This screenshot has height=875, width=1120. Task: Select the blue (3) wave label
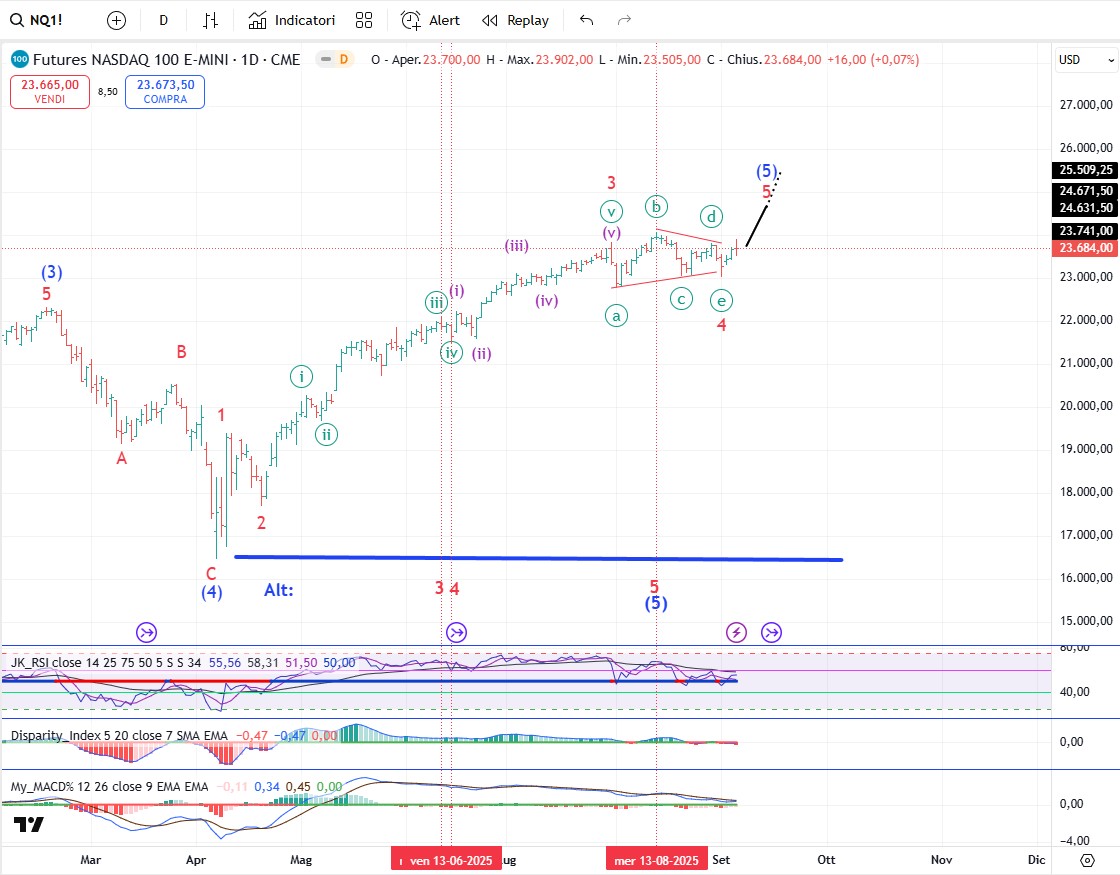click(x=51, y=272)
